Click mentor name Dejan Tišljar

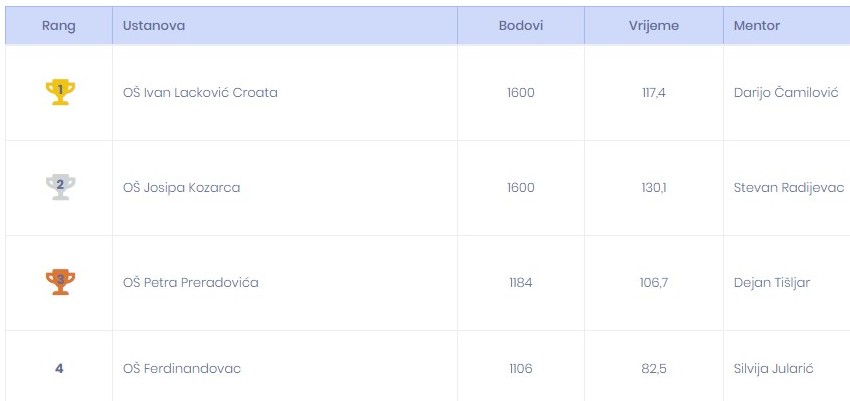[772, 282]
